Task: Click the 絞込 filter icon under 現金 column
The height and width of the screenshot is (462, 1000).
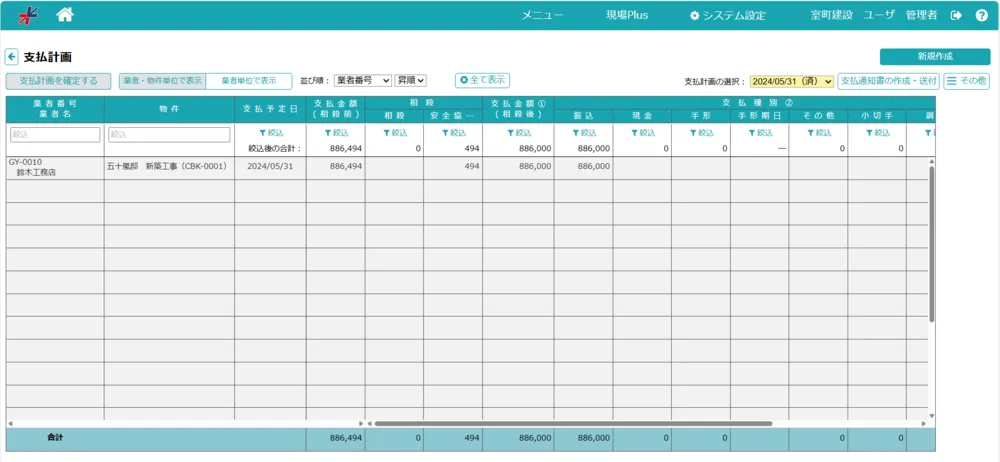Action: (x=641, y=132)
